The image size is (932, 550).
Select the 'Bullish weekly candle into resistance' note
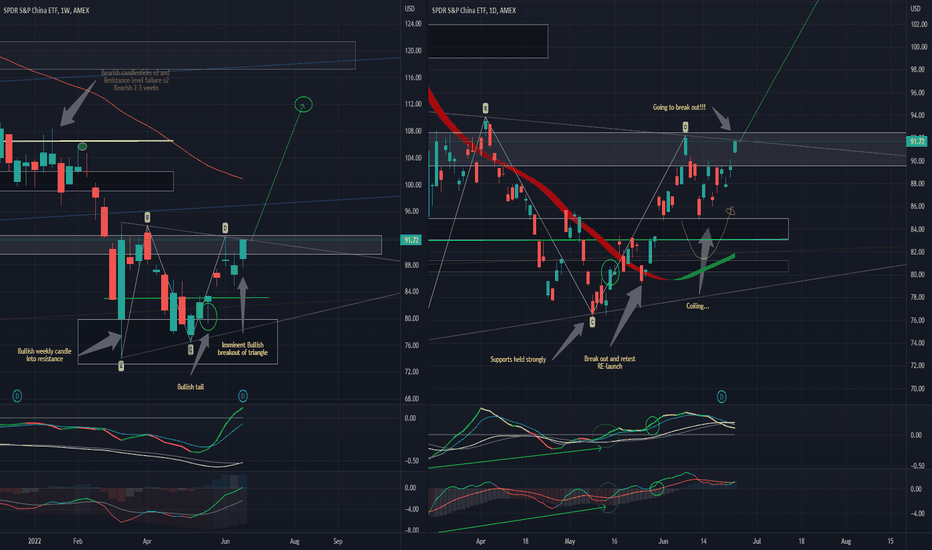click(45, 355)
